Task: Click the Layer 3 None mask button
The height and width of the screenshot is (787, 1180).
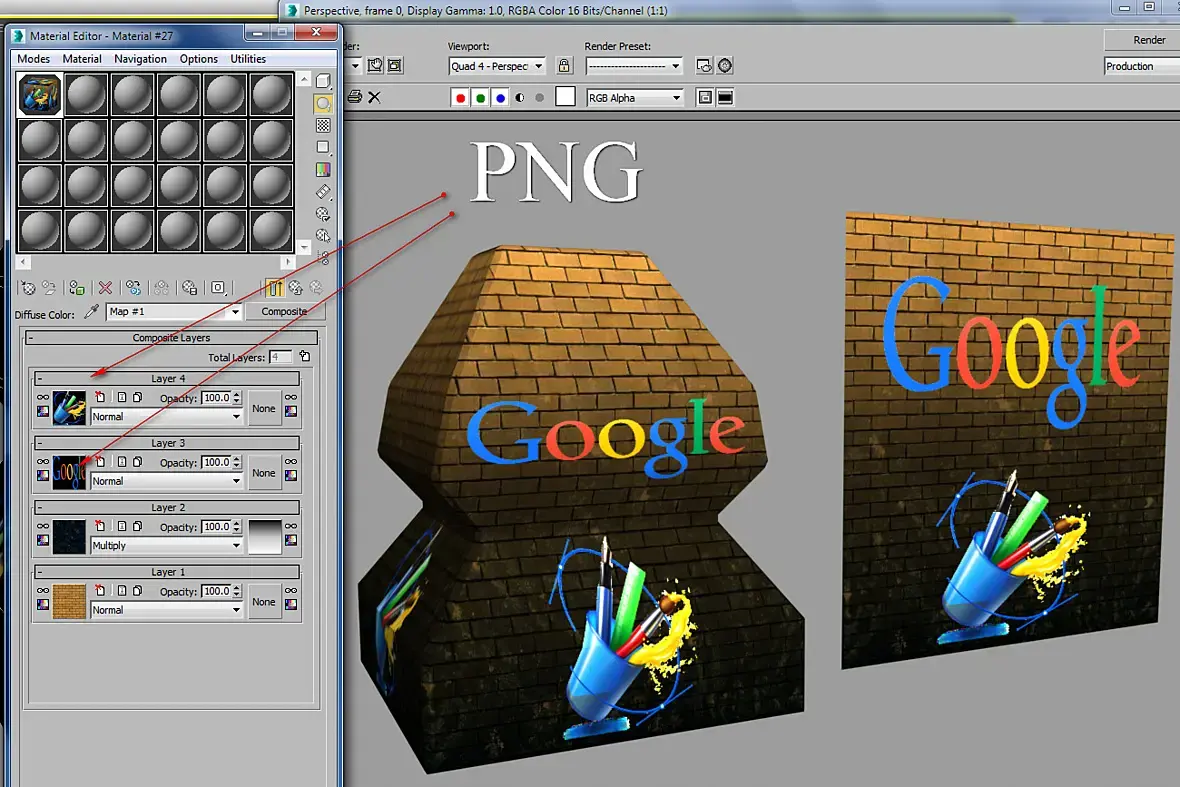Action: click(264, 473)
